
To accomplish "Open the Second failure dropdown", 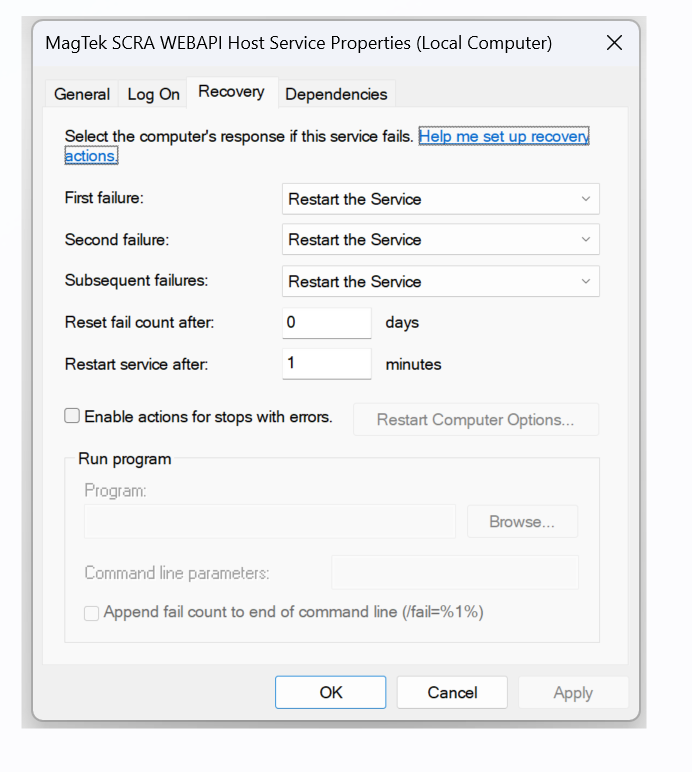I will coord(440,240).
